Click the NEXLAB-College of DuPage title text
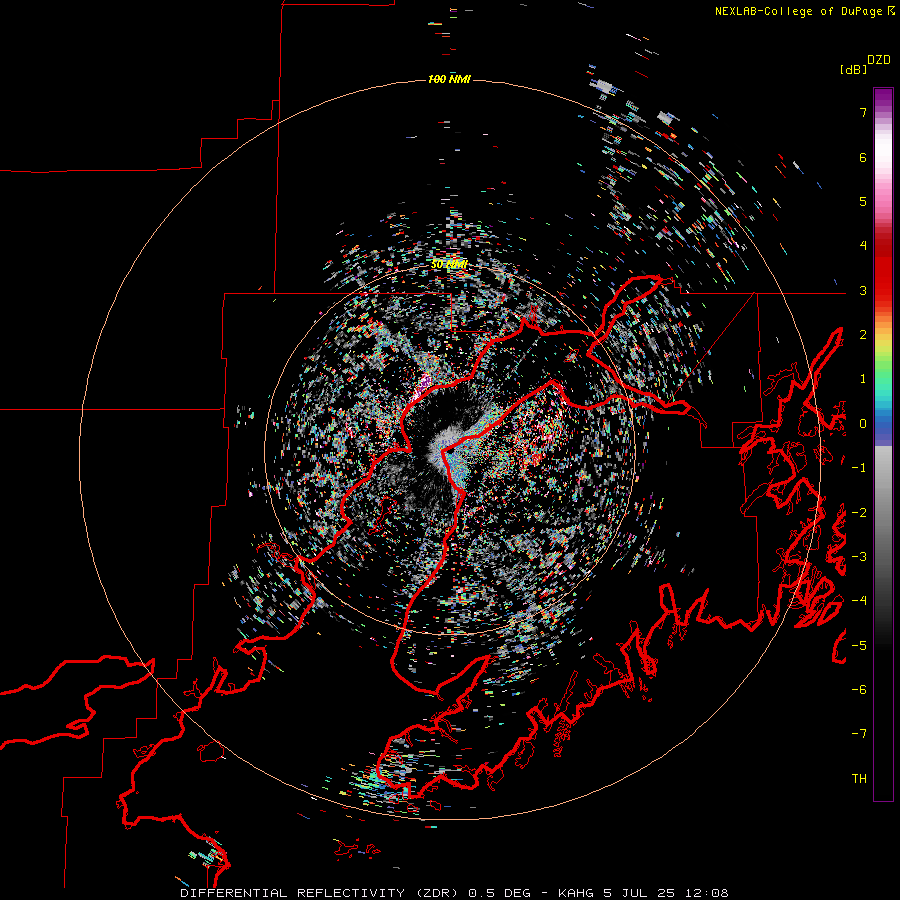Viewport: 900px width, 900px height. (805, 11)
